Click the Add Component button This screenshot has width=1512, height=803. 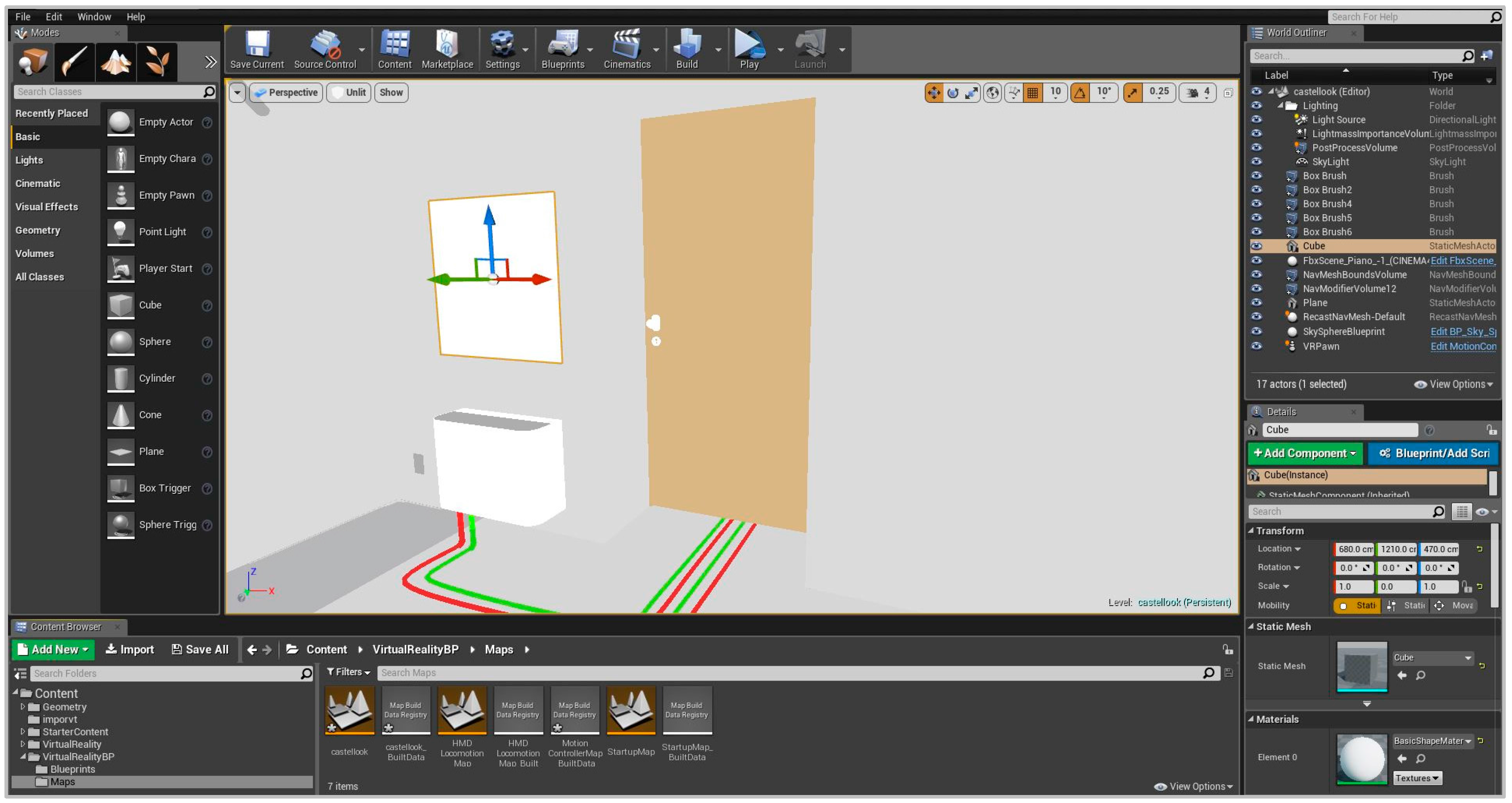pyautogui.click(x=1304, y=453)
